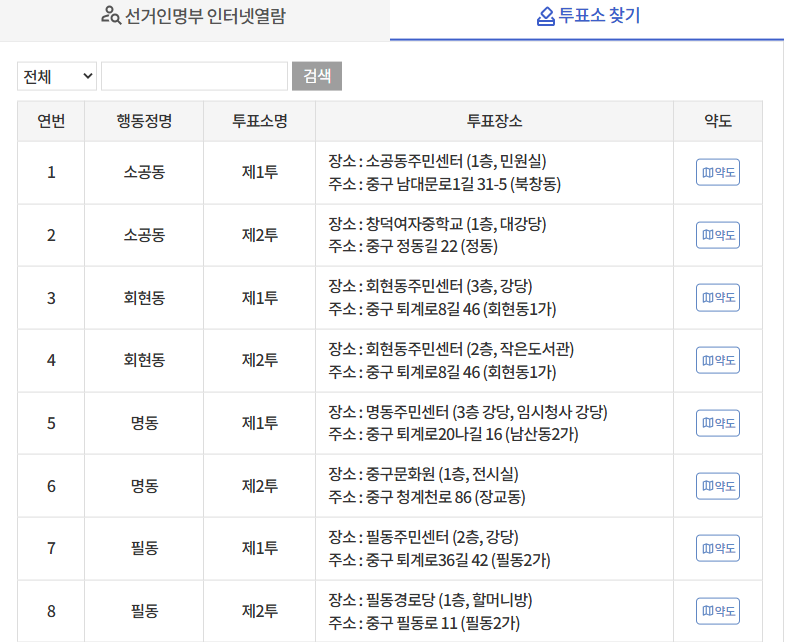This screenshot has width=802, height=642.
Task: Select address 중구 청계천로 86 (장교동)
Action: tap(445, 497)
